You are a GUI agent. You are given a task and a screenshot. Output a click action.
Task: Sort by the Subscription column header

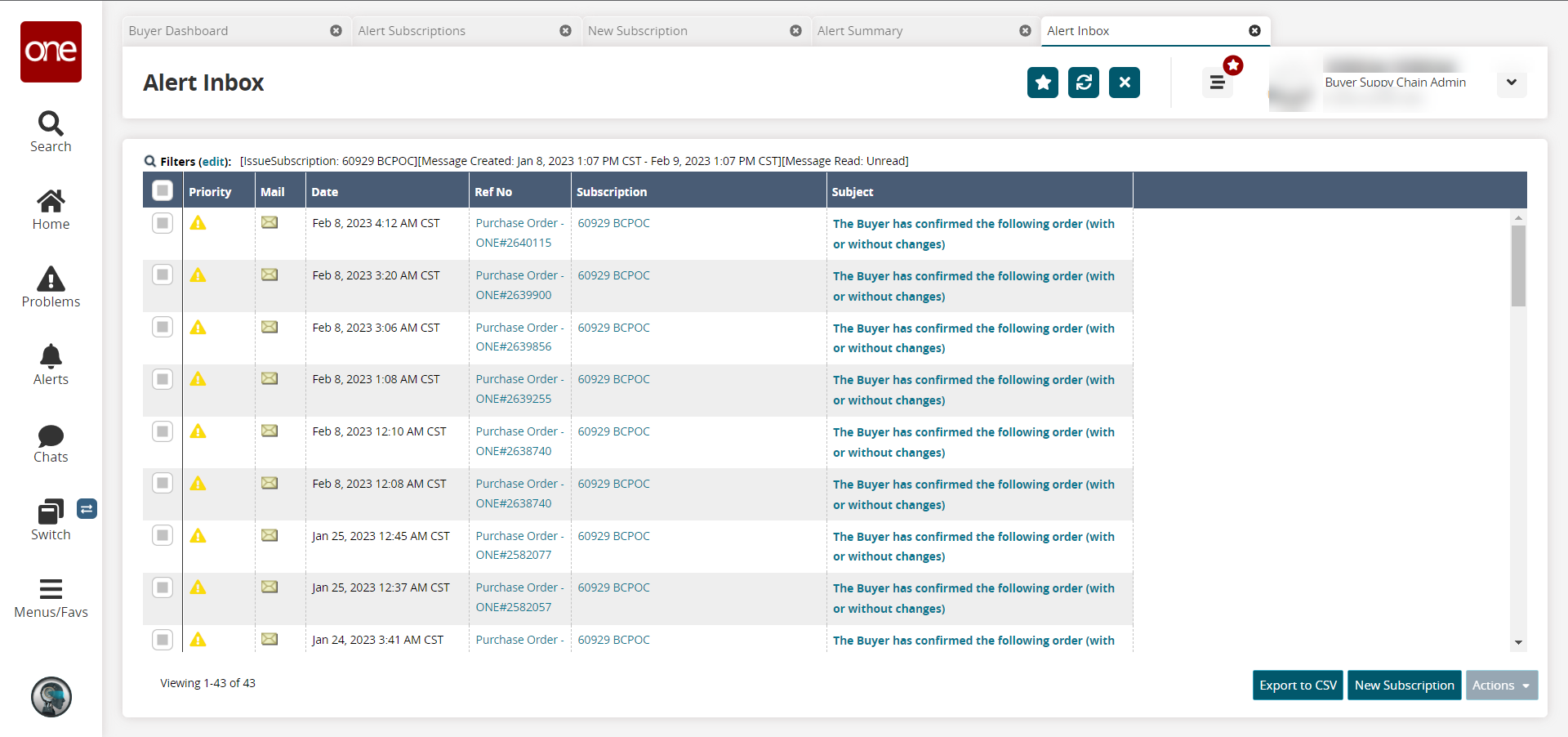(698, 191)
